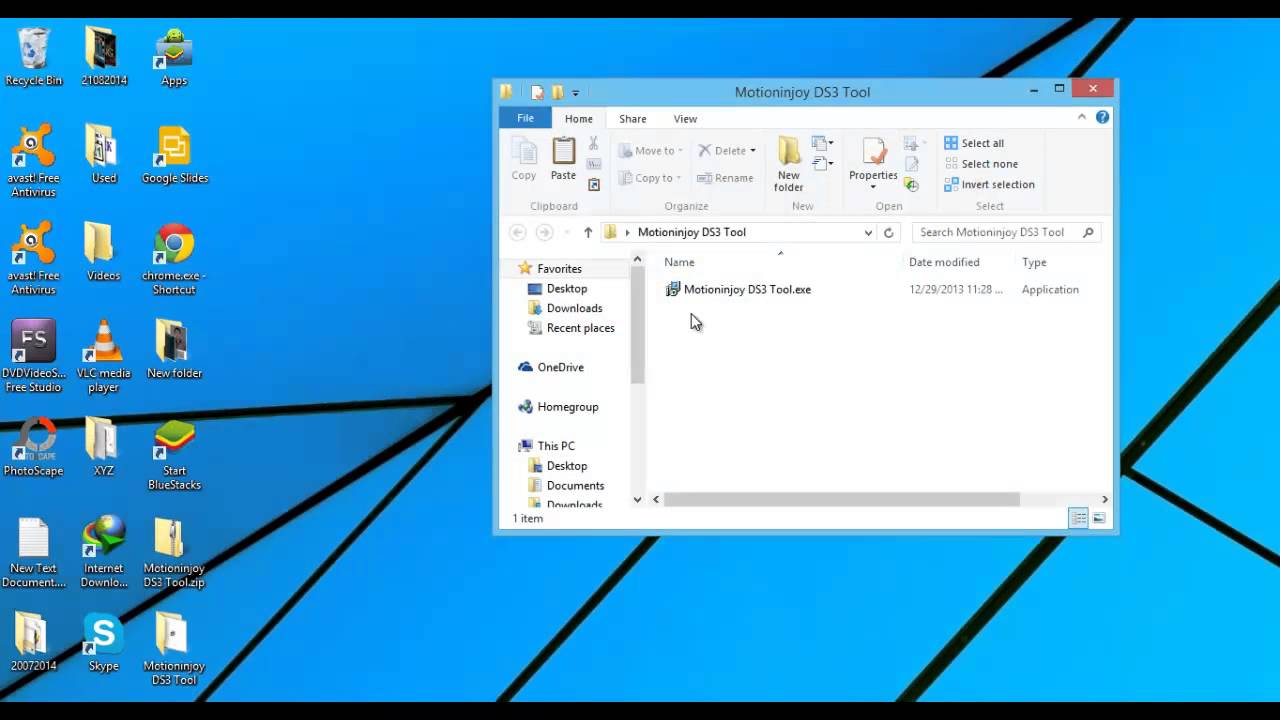Select Homegroup in the navigation pane
The width and height of the screenshot is (1280, 720).
(567, 407)
